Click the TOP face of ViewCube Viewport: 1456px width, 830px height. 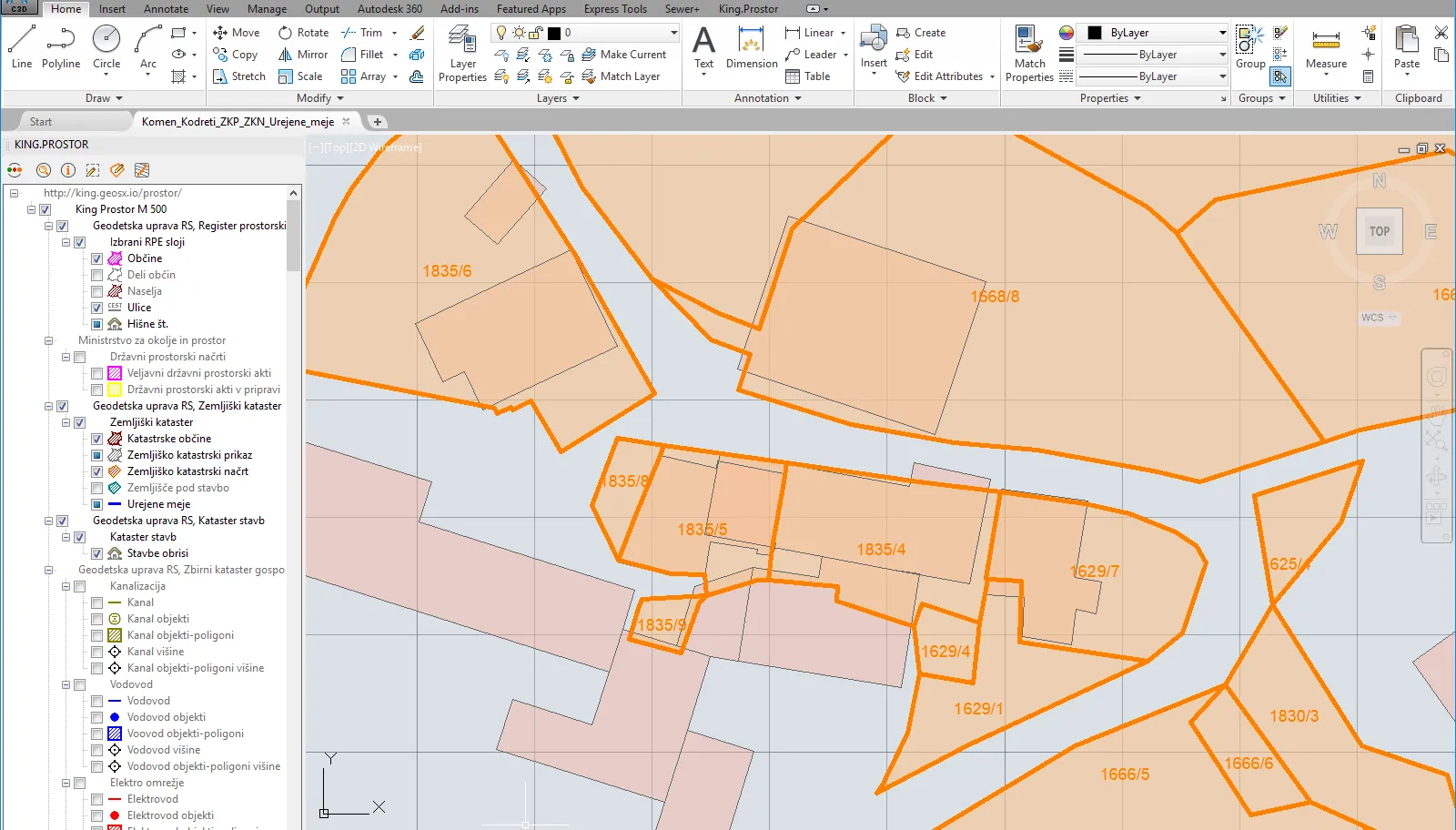tap(1379, 231)
